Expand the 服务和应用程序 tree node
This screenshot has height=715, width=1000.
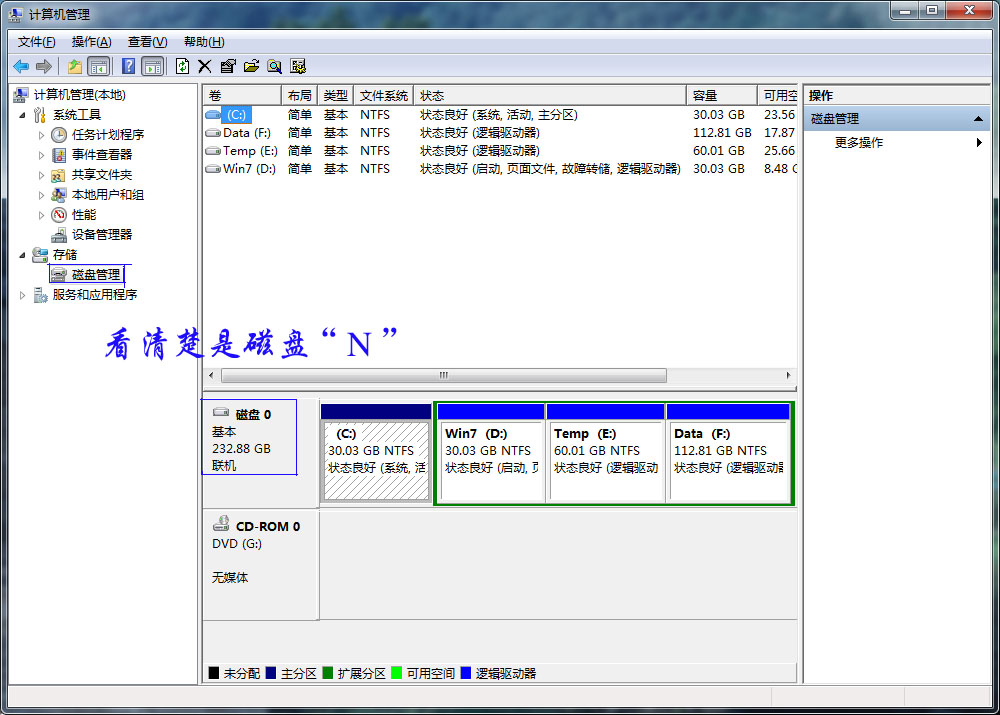[23, 295]
